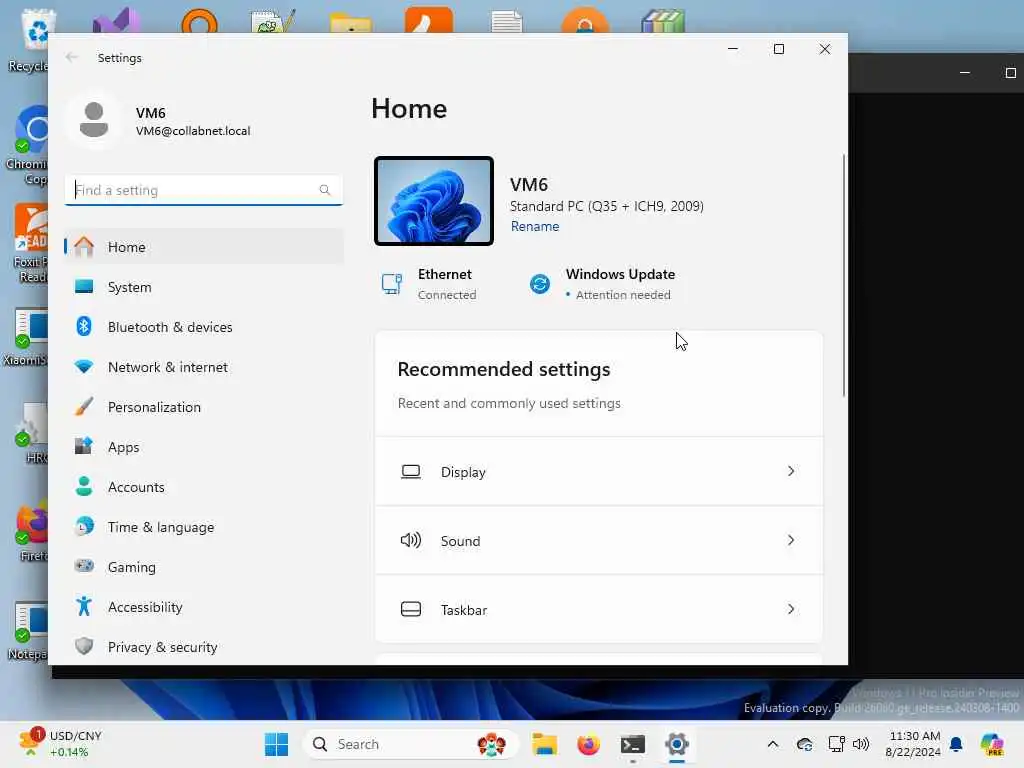The image size is (1024, 768).
Task: Click the VM6 user avatar icon
Action: (94, 120)
